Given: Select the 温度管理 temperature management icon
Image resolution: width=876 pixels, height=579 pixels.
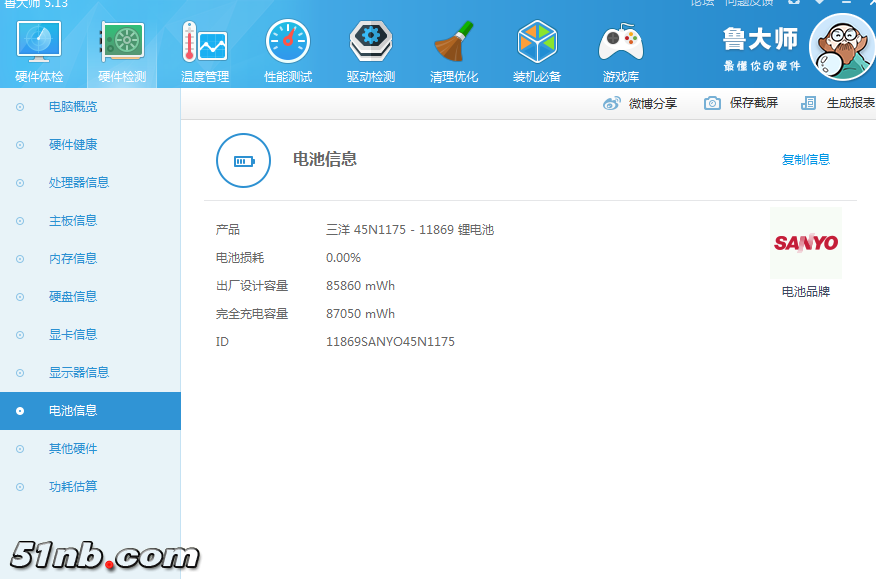Looking at the screenshot, I should [204, 44].
